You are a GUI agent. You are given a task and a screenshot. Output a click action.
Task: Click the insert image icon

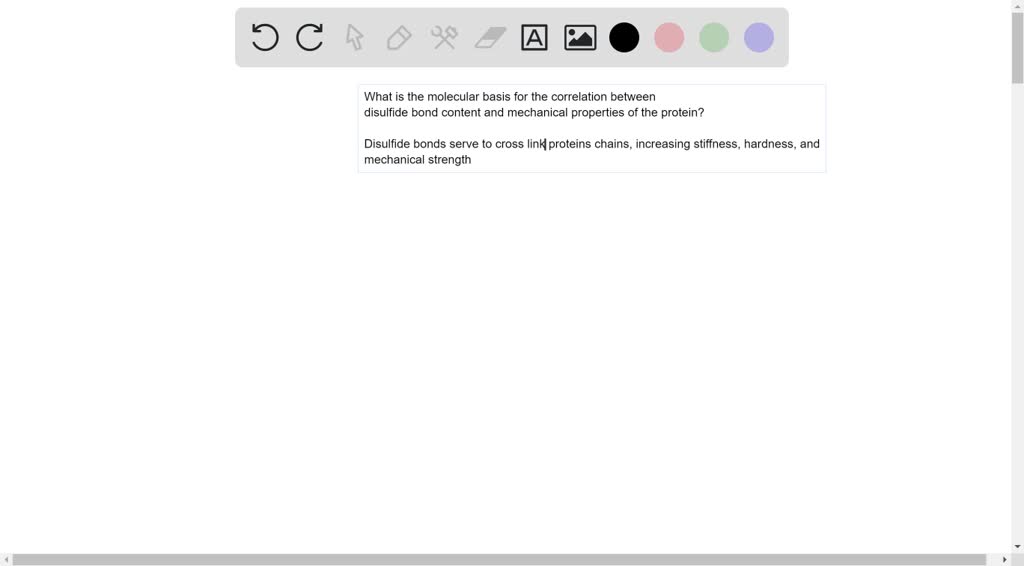(x=580, y=38)
